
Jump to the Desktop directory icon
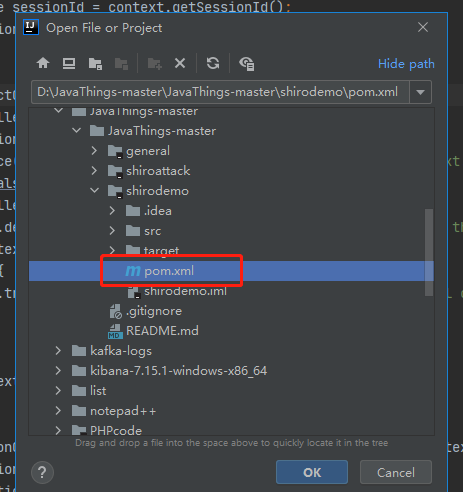click(x=69, y=63)
